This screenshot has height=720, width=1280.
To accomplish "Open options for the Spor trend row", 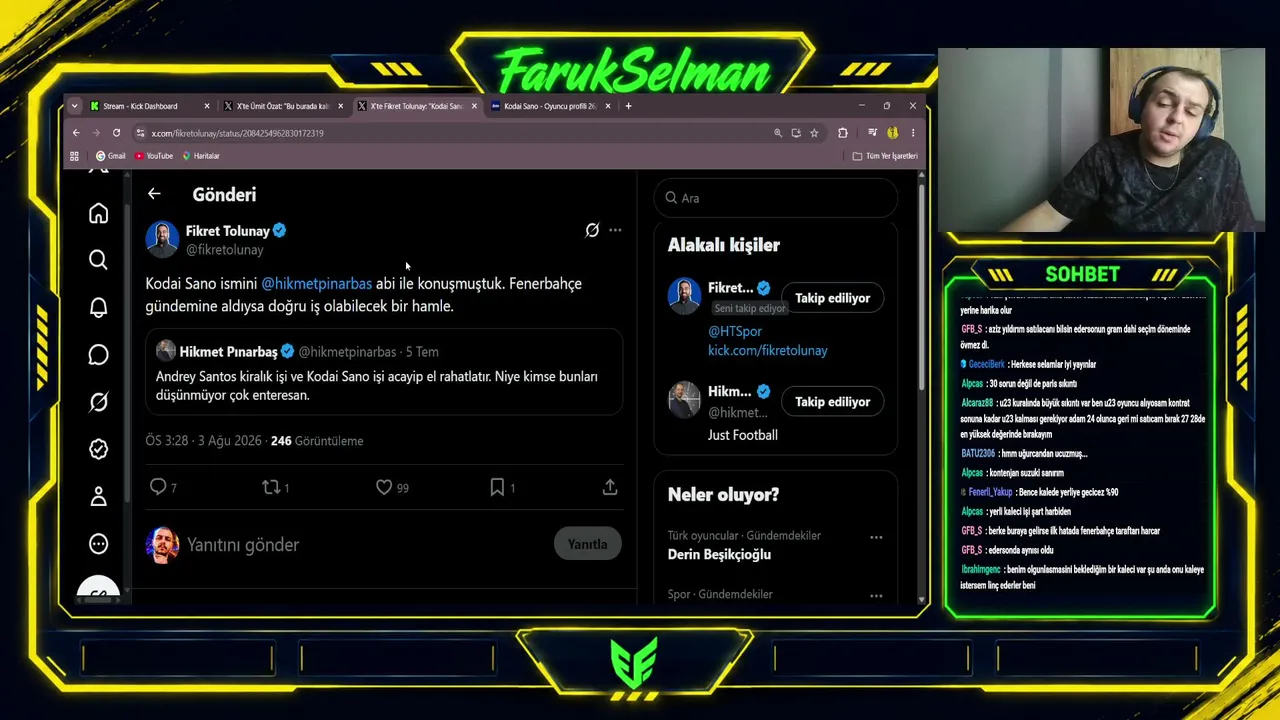I will [876, 595].
